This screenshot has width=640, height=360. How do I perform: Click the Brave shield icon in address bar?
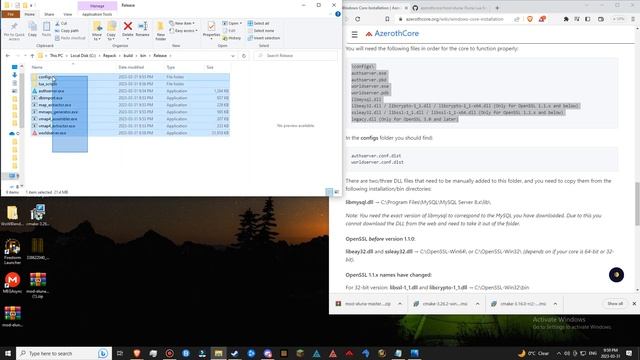530,19
